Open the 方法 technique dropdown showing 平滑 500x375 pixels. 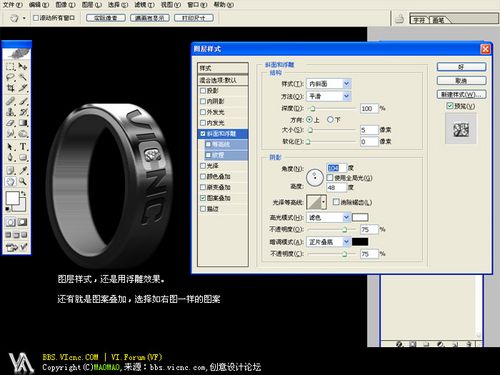[x=329, y=96]
